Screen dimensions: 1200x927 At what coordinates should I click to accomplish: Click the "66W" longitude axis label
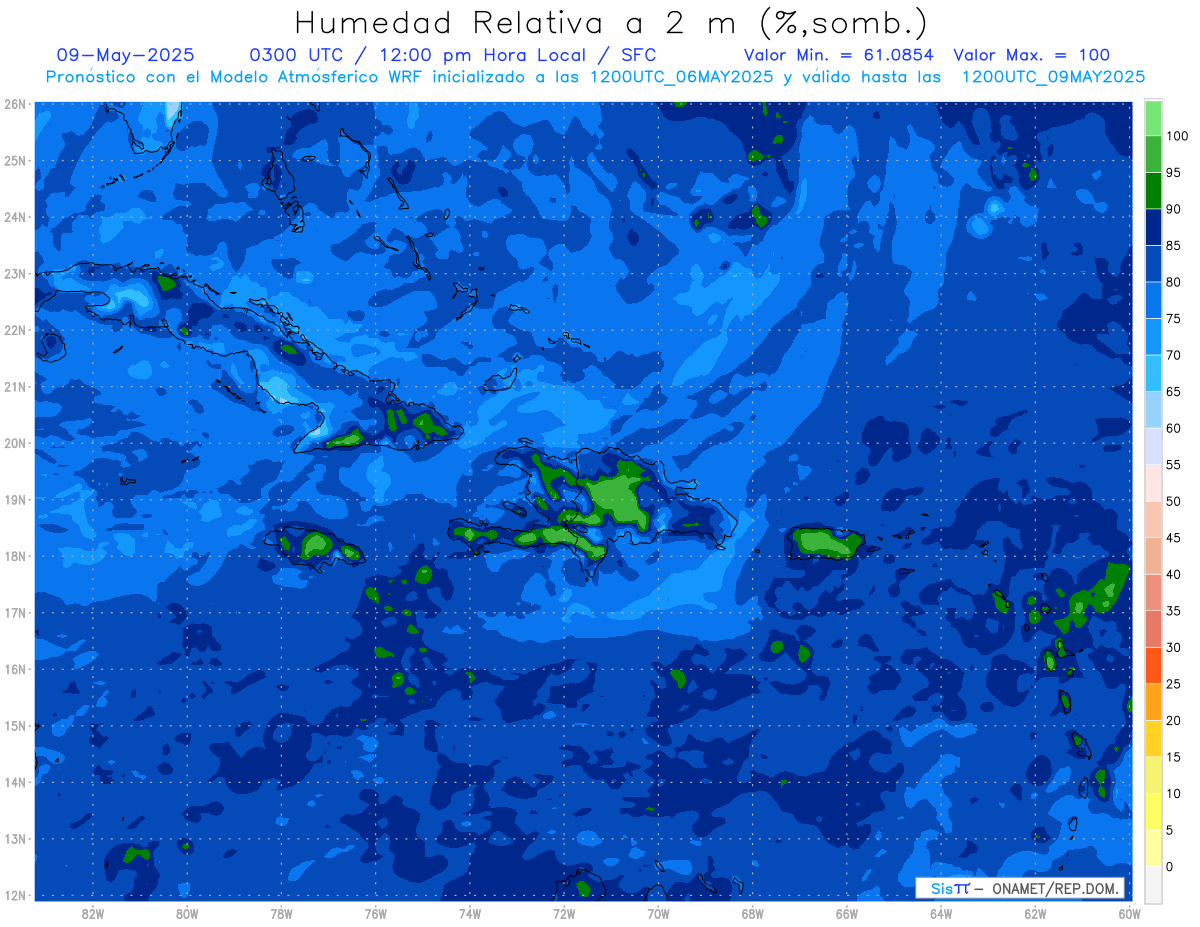847,913
